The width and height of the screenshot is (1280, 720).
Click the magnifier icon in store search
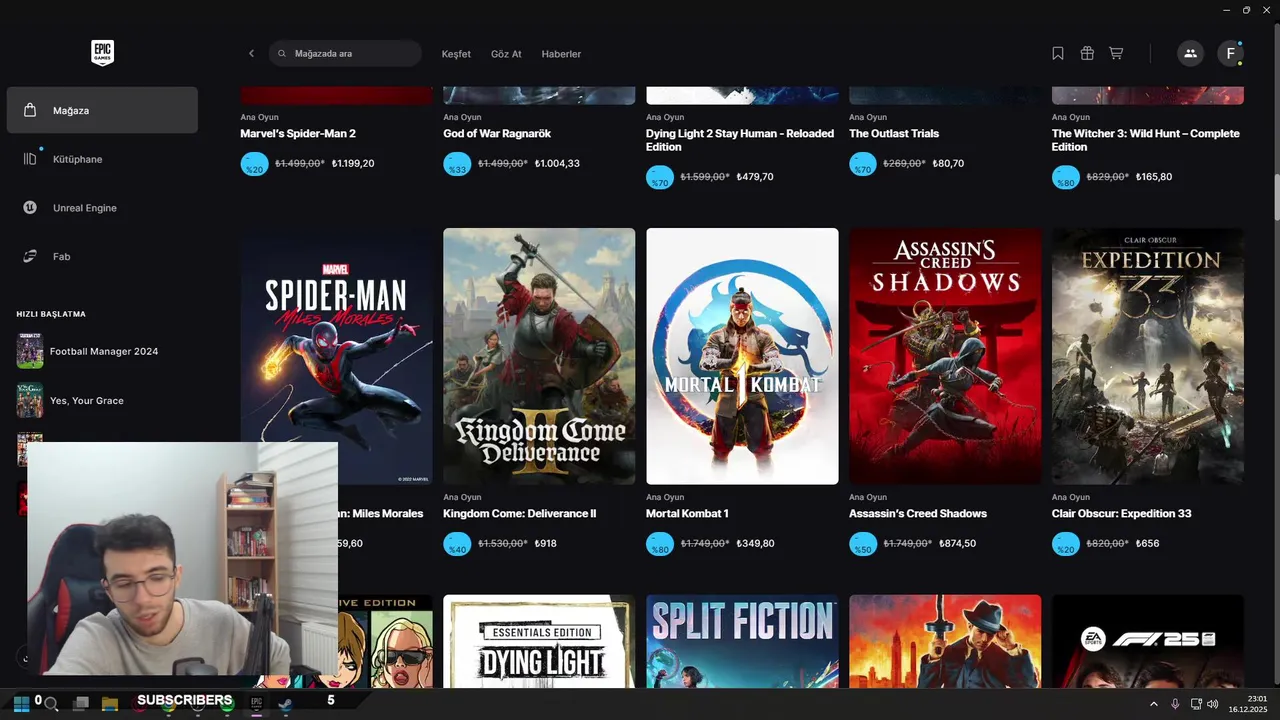(x=282, y=53)
